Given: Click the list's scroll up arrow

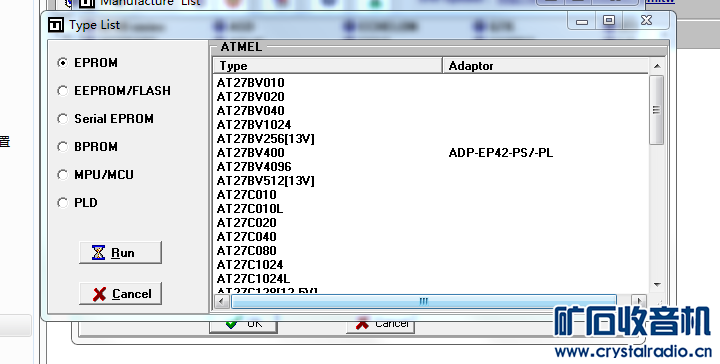Looking at the screenshot, I should pos(657,66).
